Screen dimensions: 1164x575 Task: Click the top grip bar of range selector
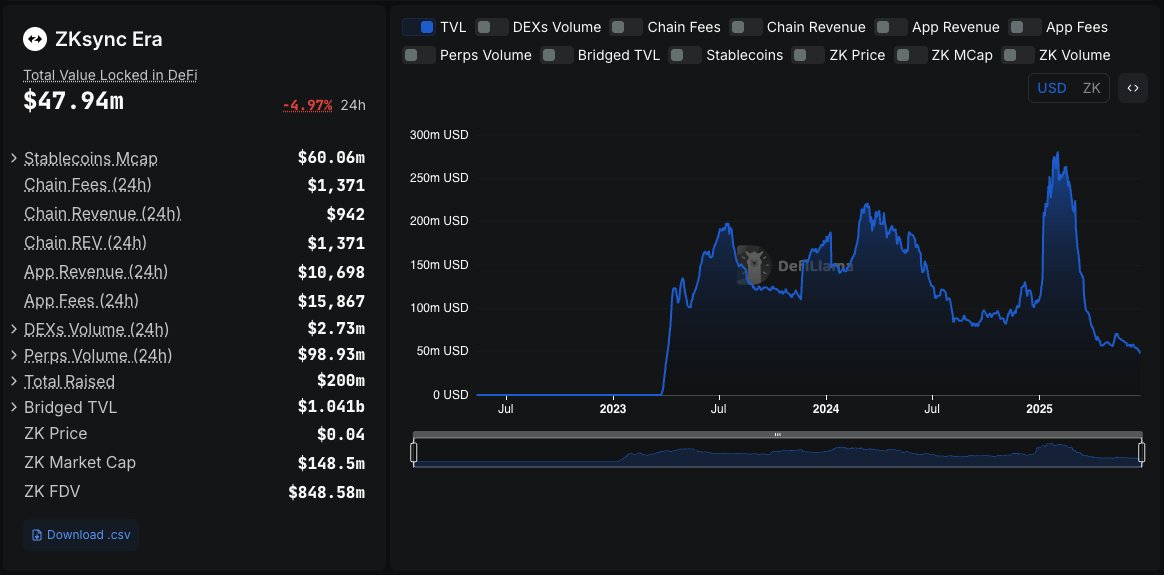[x=777, y=435]
